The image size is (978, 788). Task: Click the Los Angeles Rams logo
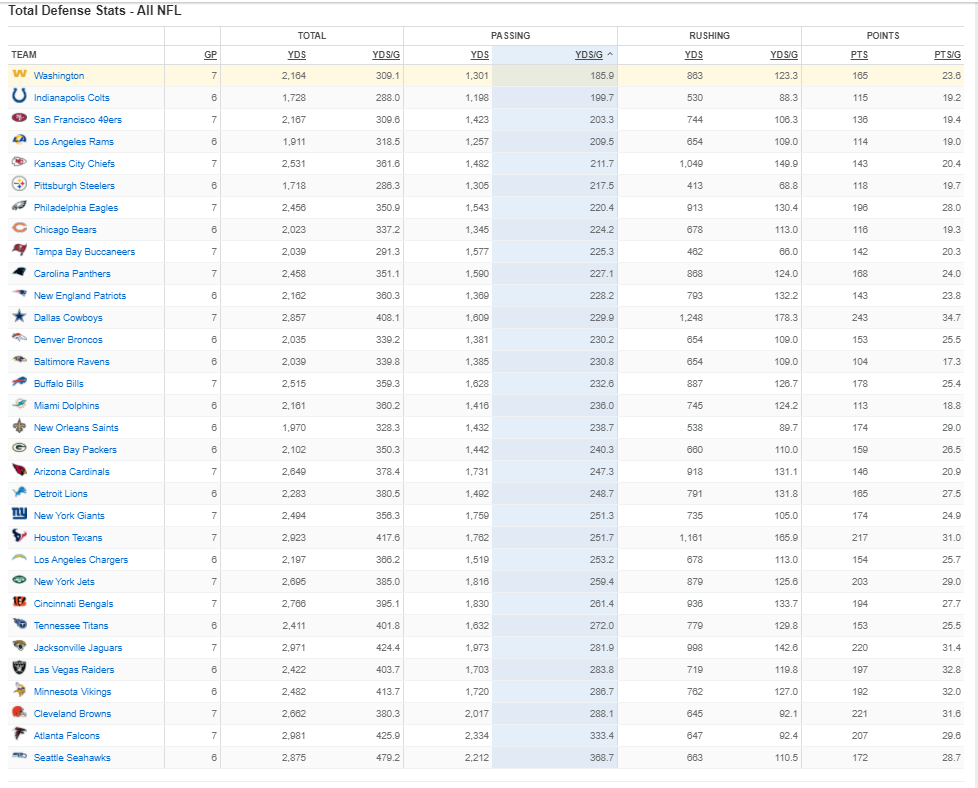(19, 140)
